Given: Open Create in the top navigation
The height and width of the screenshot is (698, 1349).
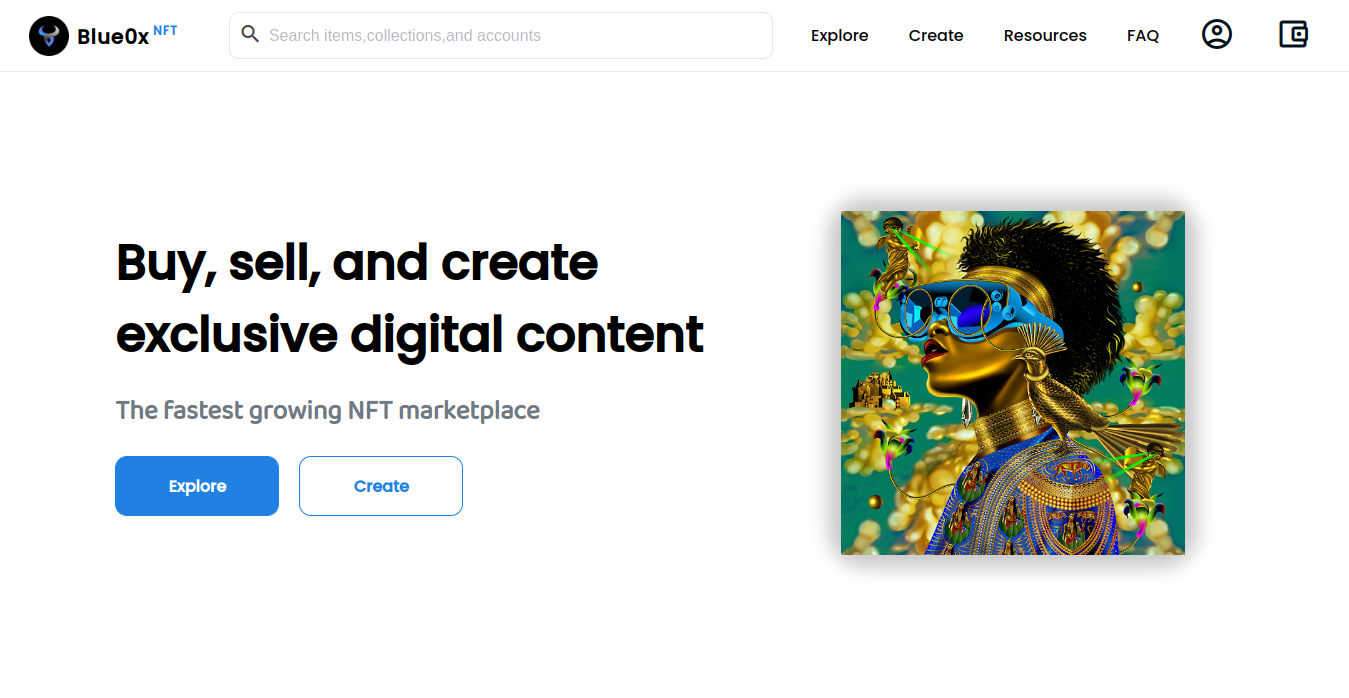Looking at the screenshot, I should point(936,35).
